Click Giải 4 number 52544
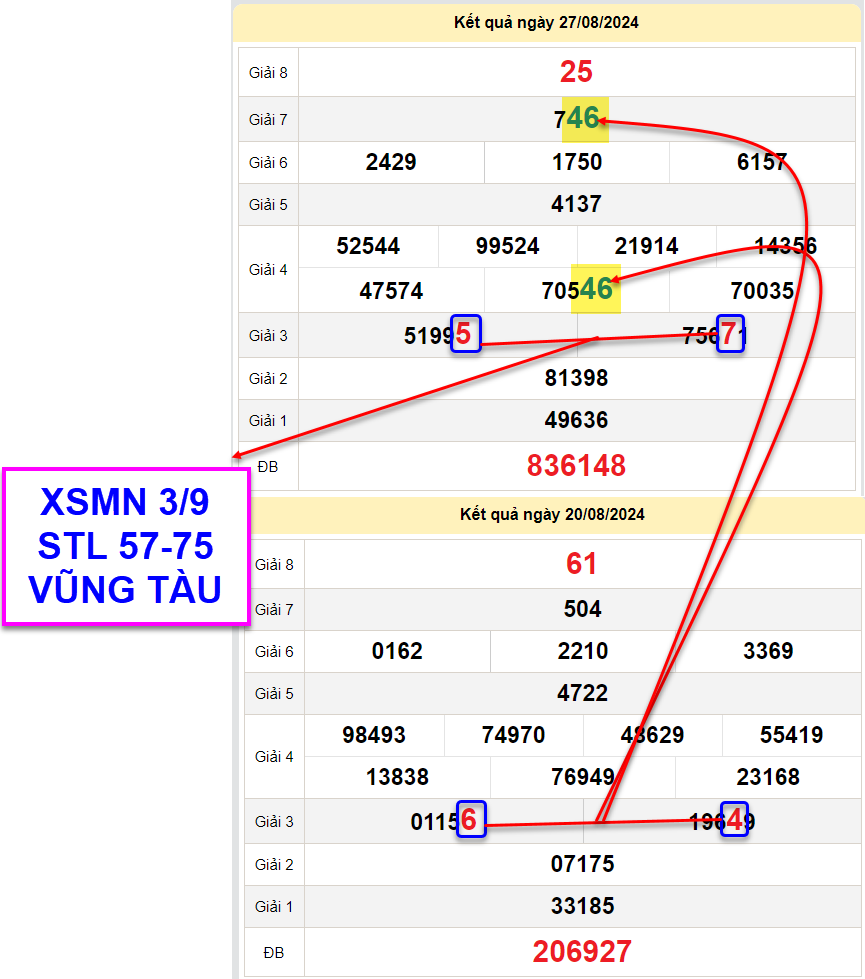865x979 pixels. tap(368, 246)
